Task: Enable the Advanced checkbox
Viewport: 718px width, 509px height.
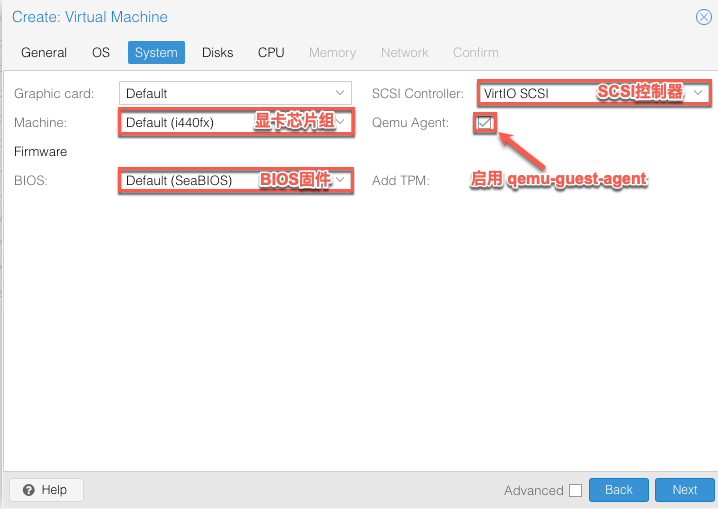Action: click(576, 490)
